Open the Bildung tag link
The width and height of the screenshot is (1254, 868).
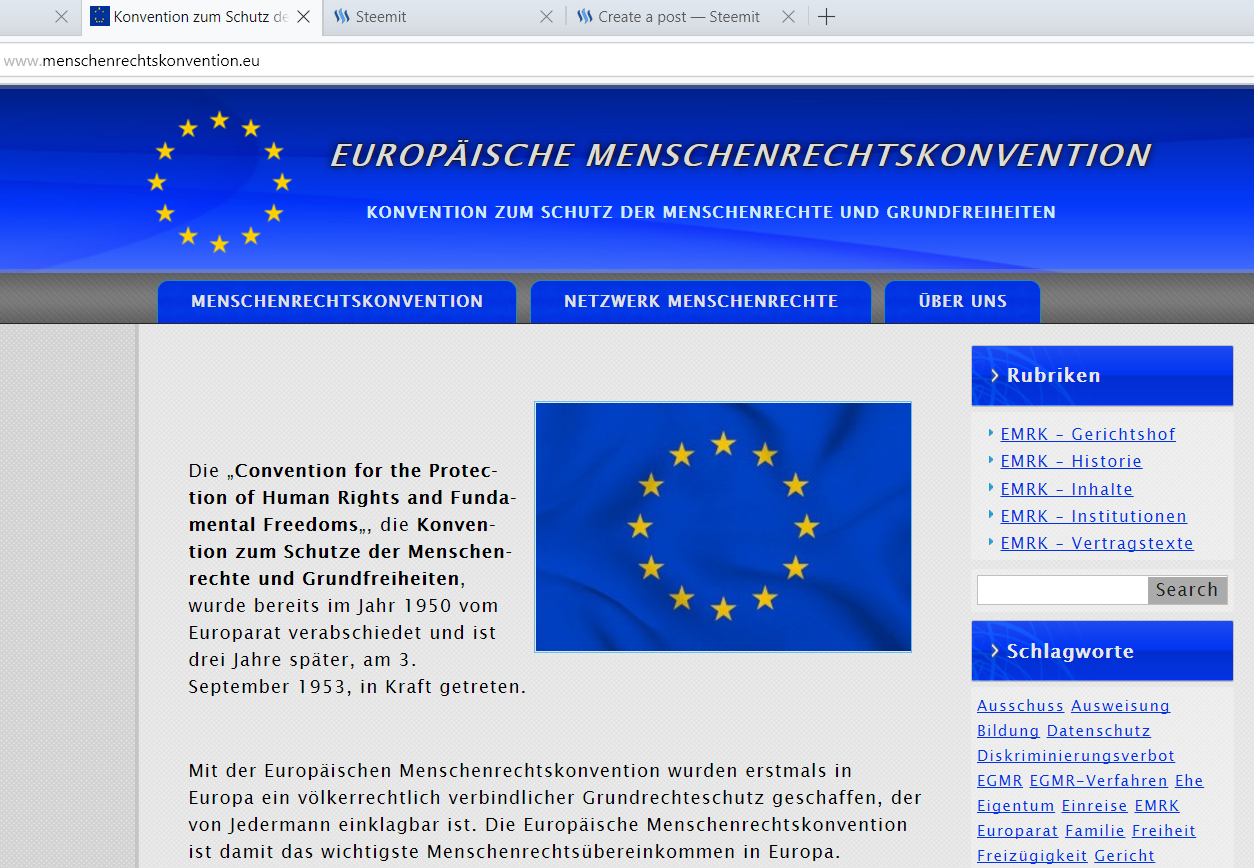click(x=1008, y=731)
